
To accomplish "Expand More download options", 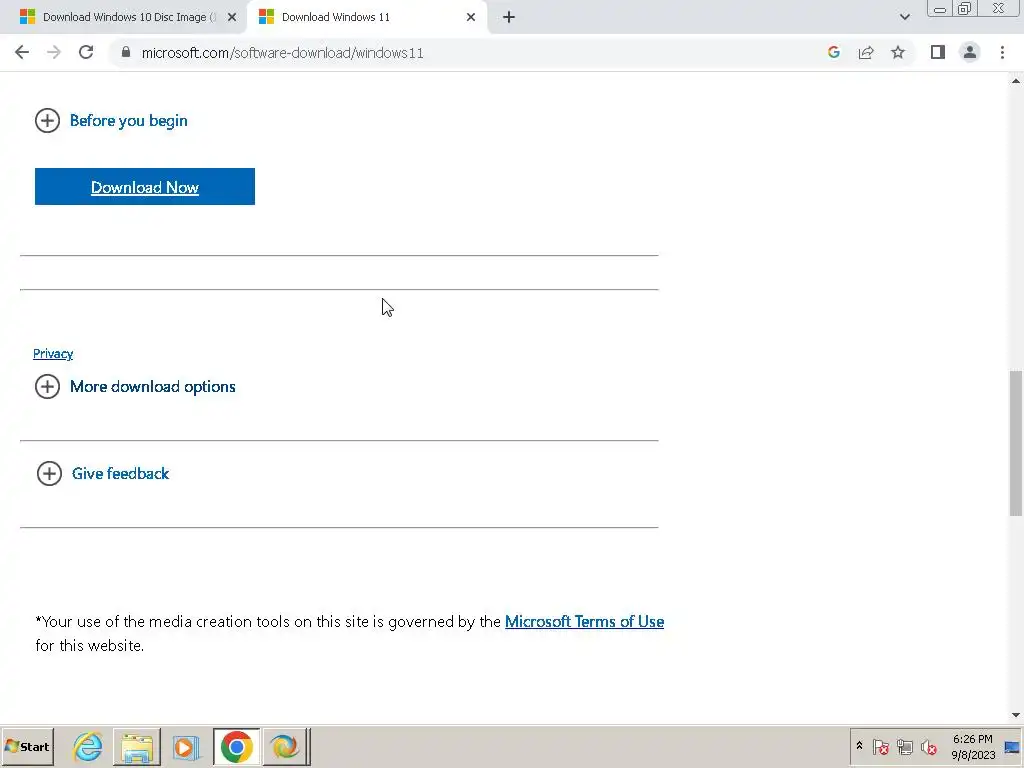I will [x=135, y=387].
